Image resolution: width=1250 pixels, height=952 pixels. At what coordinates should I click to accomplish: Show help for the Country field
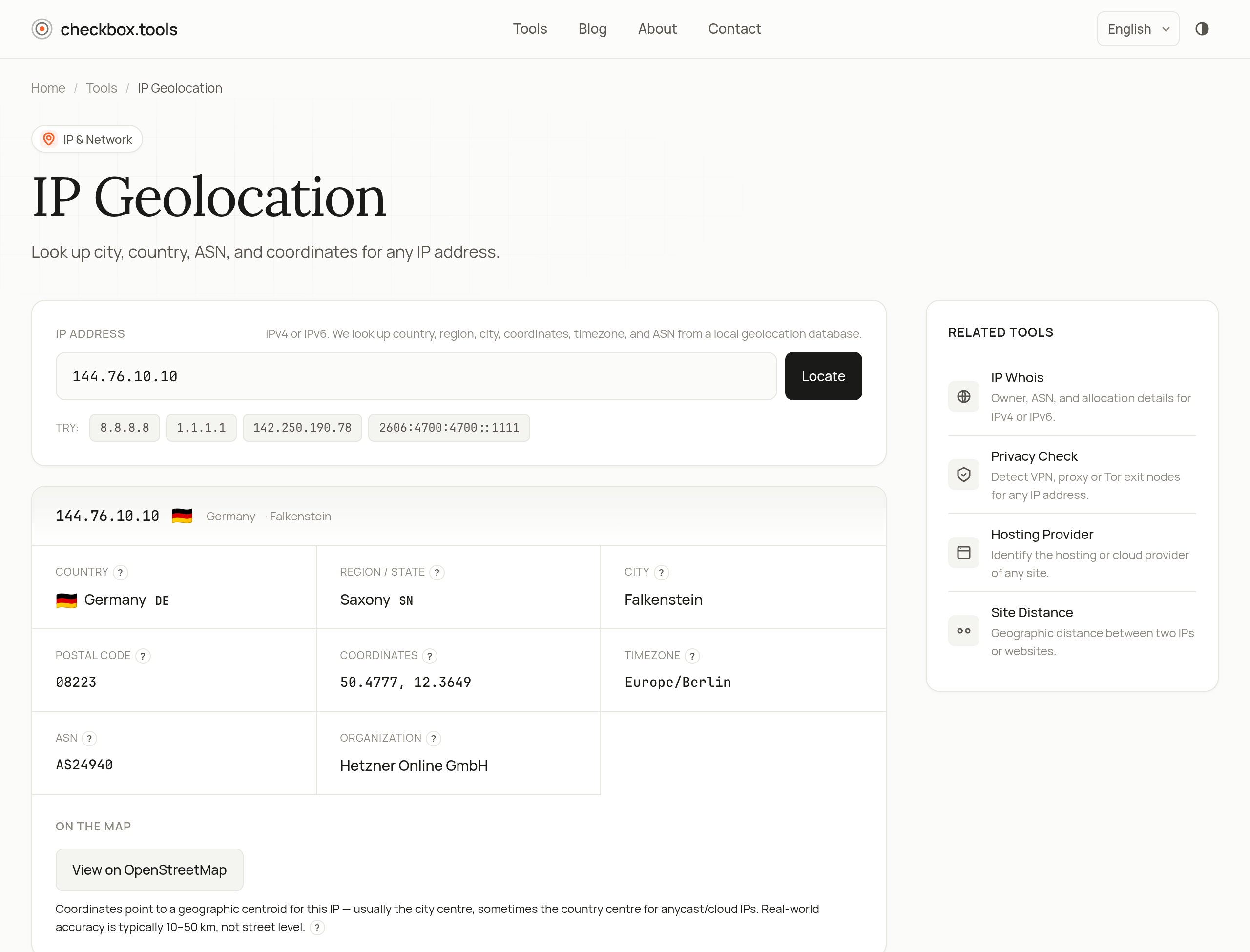click(120, 573)
